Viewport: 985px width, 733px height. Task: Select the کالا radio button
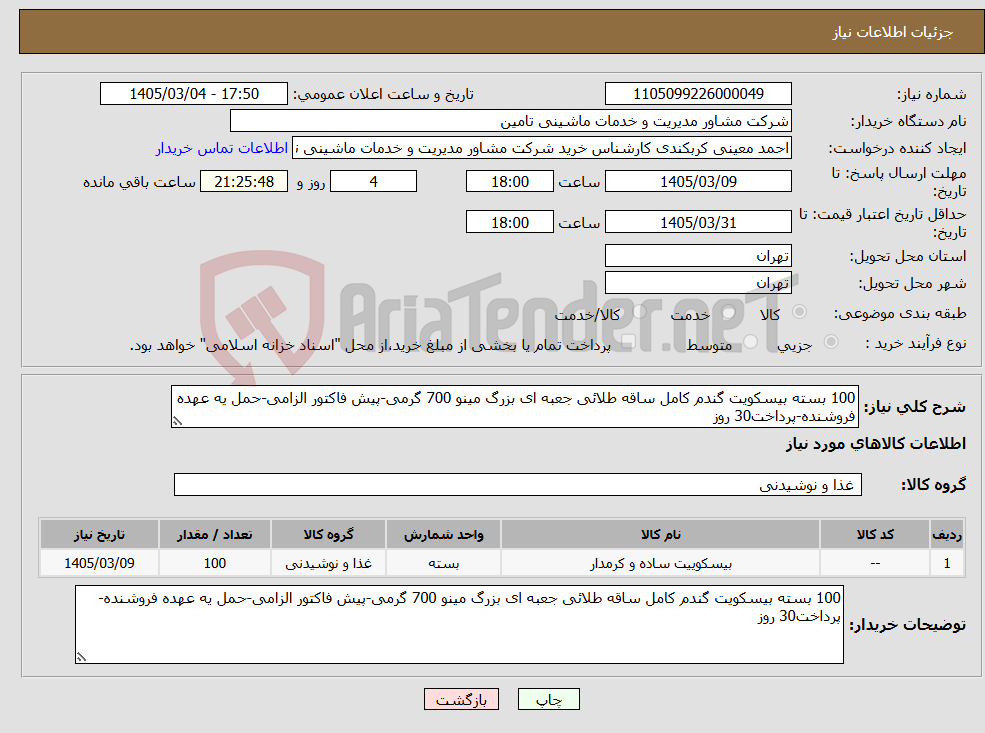coord(800,312)
